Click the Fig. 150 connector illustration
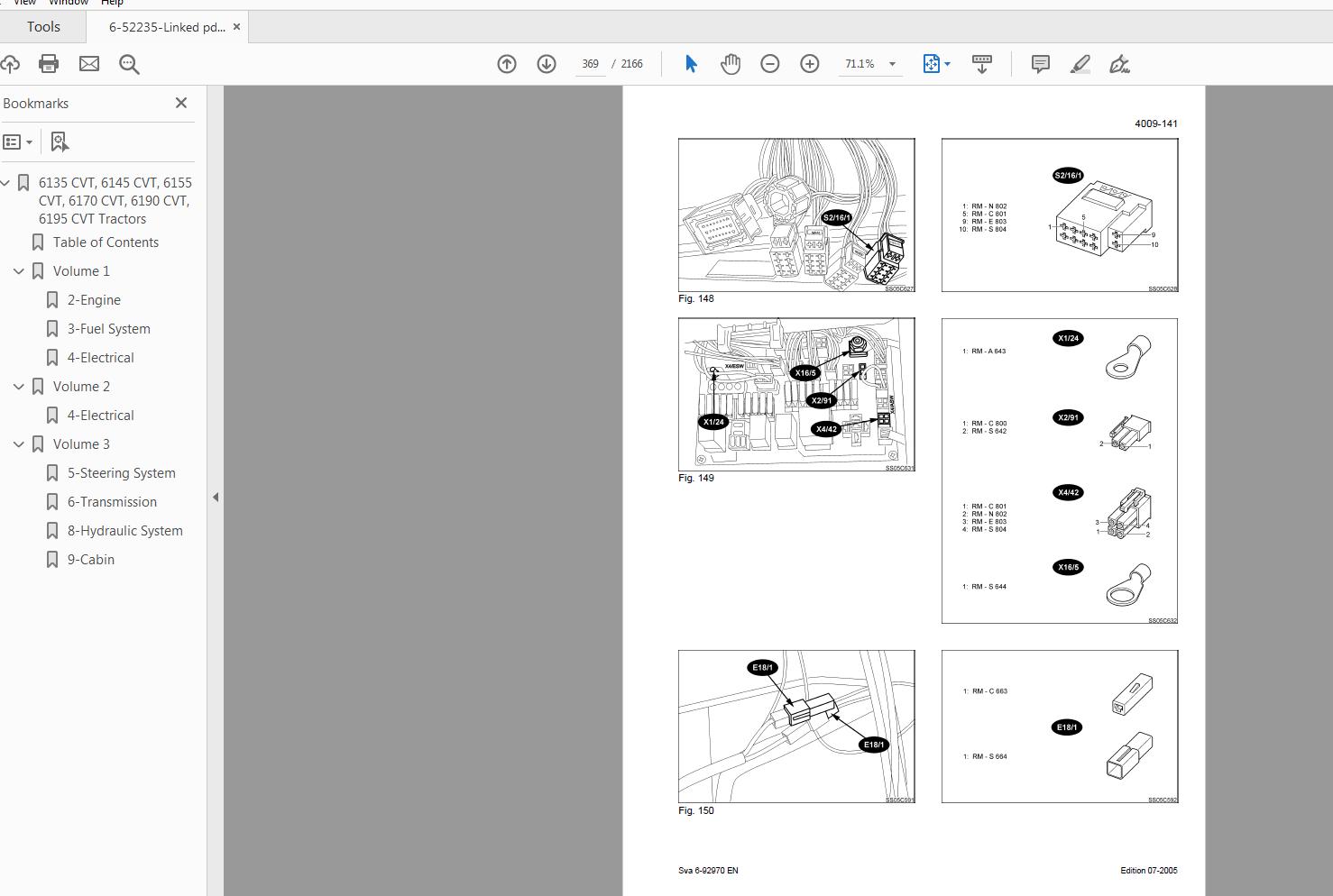This screenshot has height=896, width=1333. pos(796,727)
